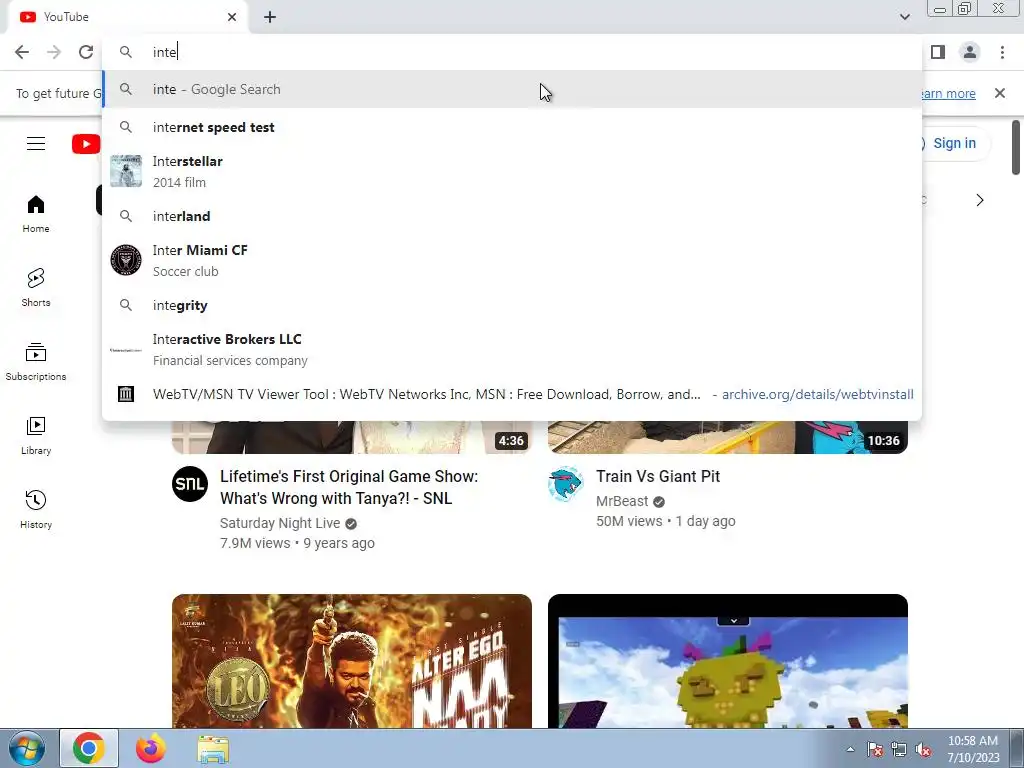This screenshot has height=768, width=1024.
Task: Open the WebTV/MSN TV Viewer Tool archive.org suggestion
Action: click(512, 394)
